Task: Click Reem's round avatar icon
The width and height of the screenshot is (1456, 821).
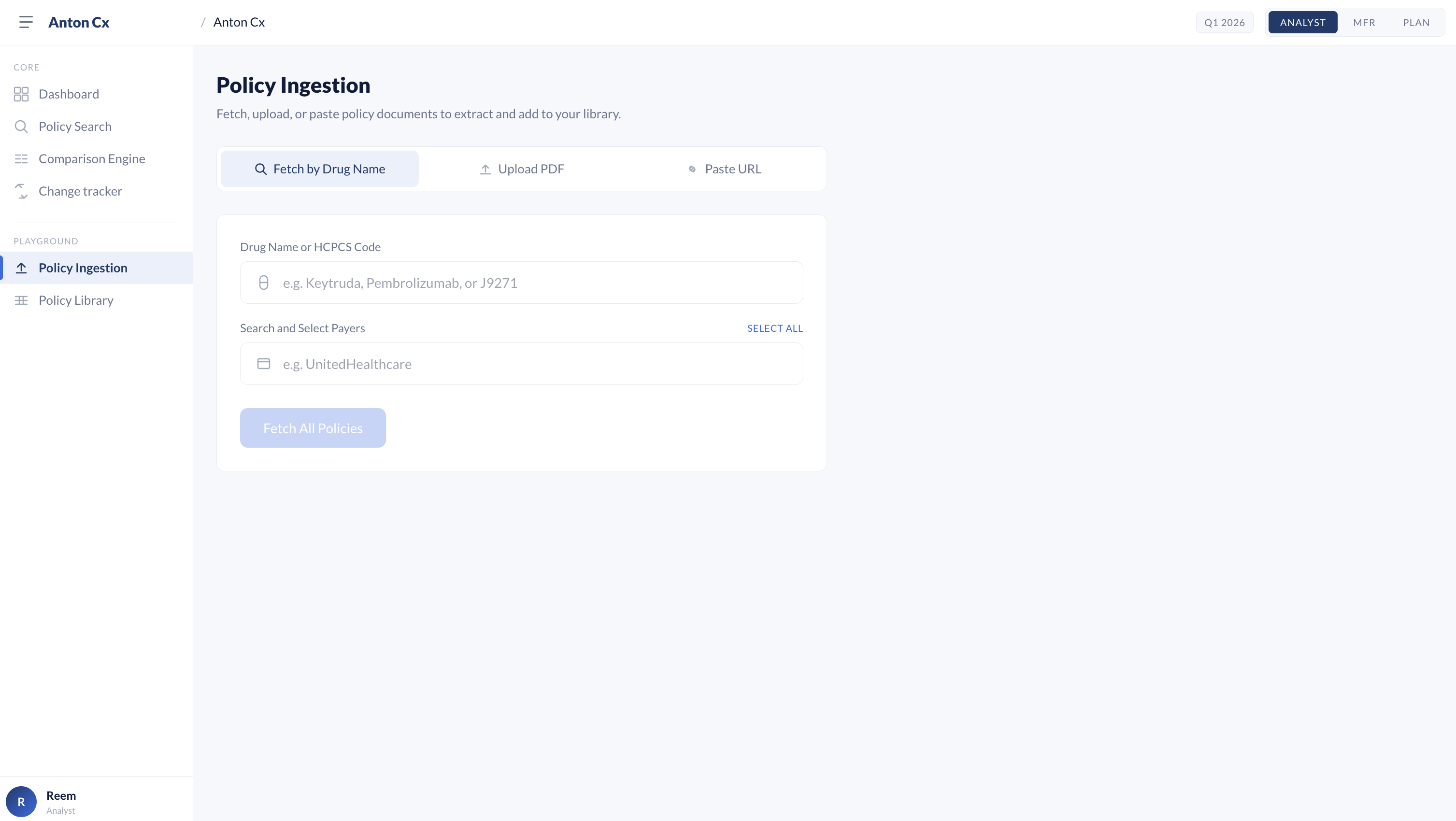Action: click(21, 801)
